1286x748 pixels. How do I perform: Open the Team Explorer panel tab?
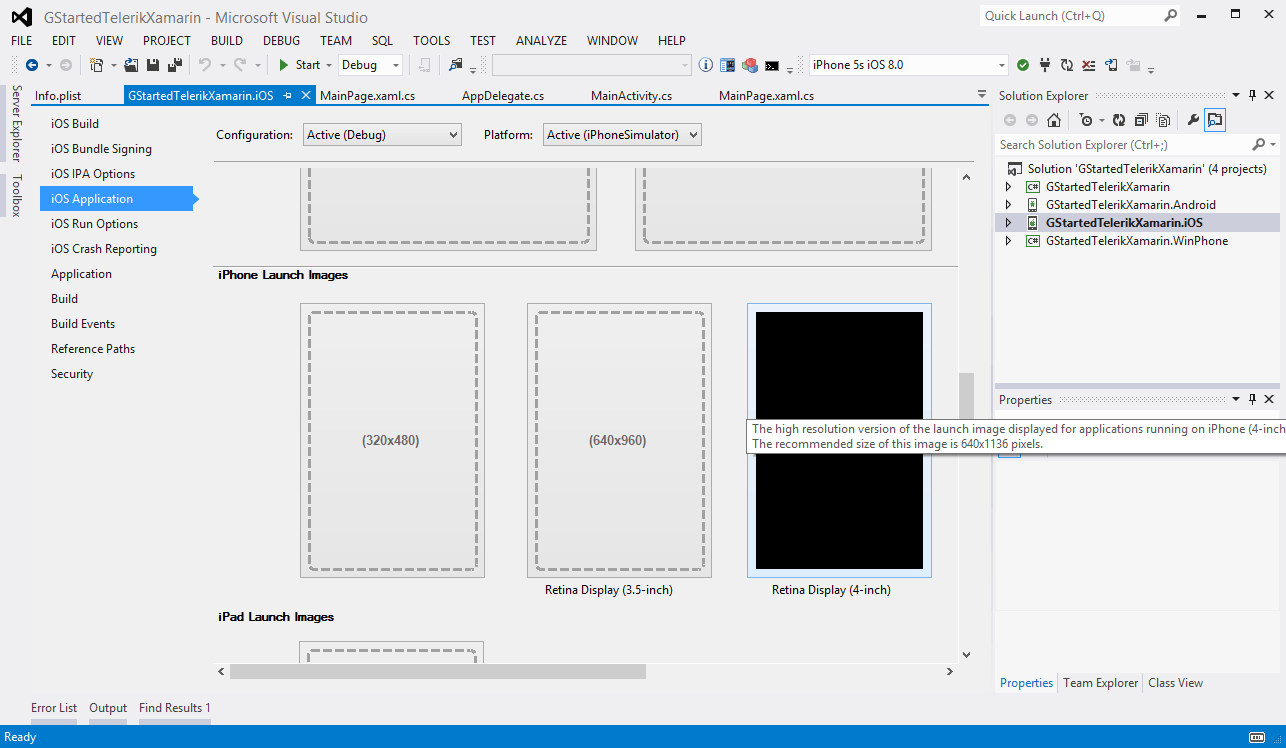(1100, 683)
